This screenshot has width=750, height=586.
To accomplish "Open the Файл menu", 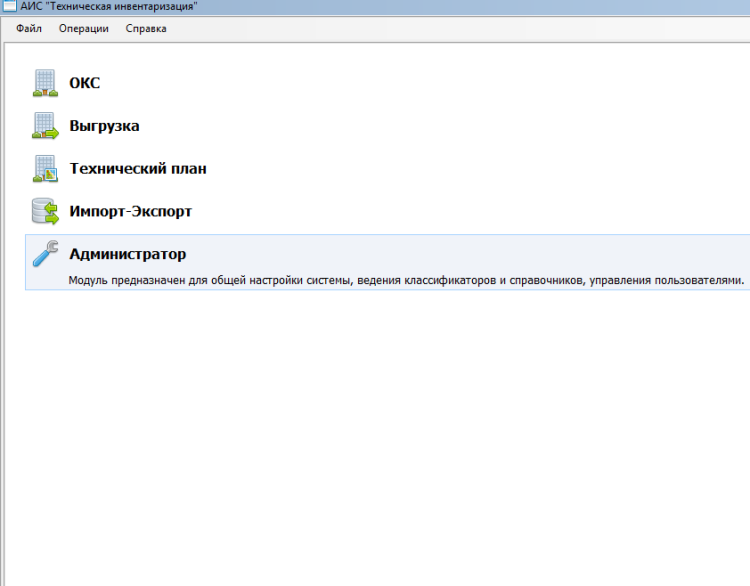I will coord(29,28).
